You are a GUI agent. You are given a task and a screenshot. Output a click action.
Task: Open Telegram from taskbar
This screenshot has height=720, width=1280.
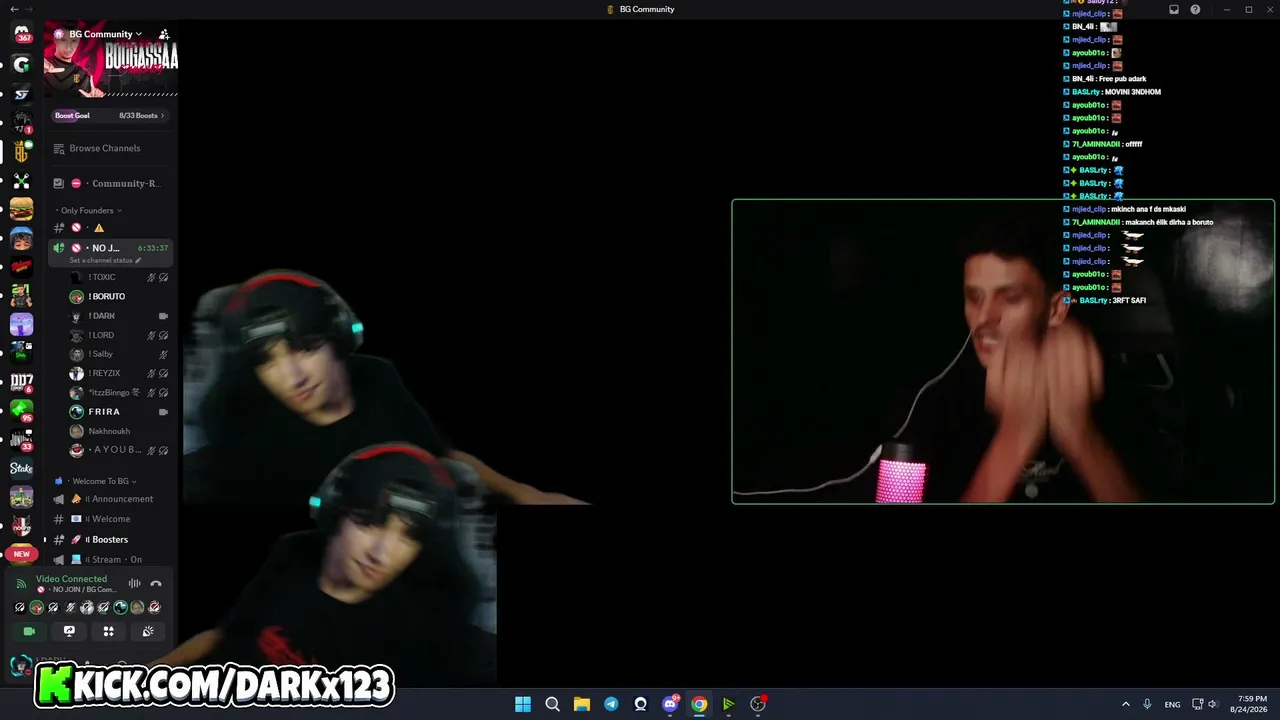tap(611, 704)
